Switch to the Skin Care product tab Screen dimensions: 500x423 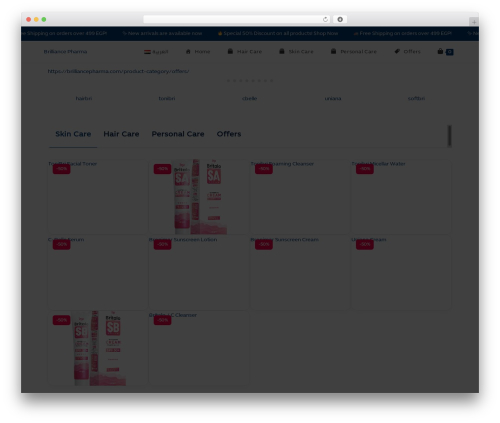pos(73,134)
